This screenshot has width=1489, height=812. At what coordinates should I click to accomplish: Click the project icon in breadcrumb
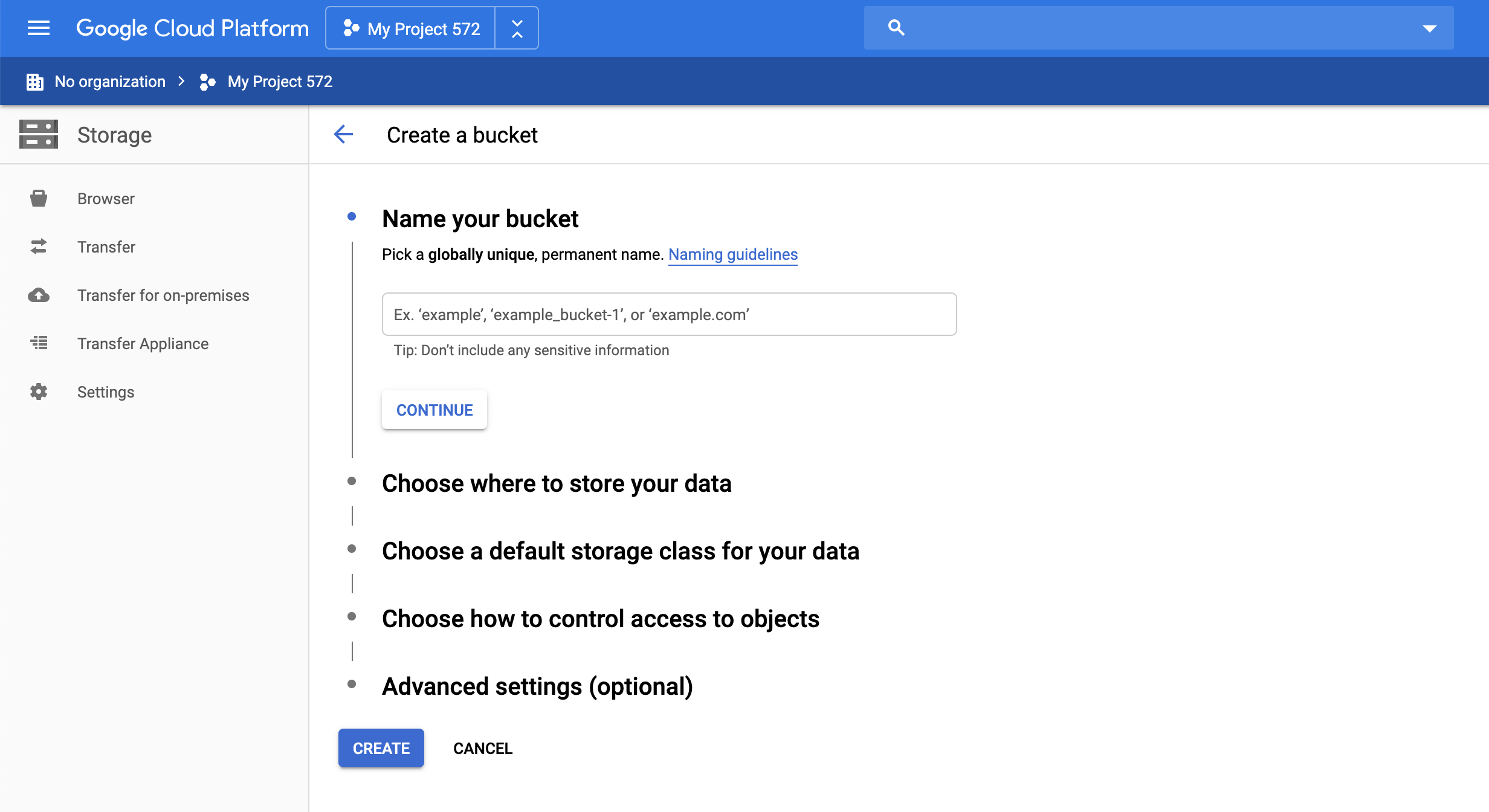(x=207, y=82)
